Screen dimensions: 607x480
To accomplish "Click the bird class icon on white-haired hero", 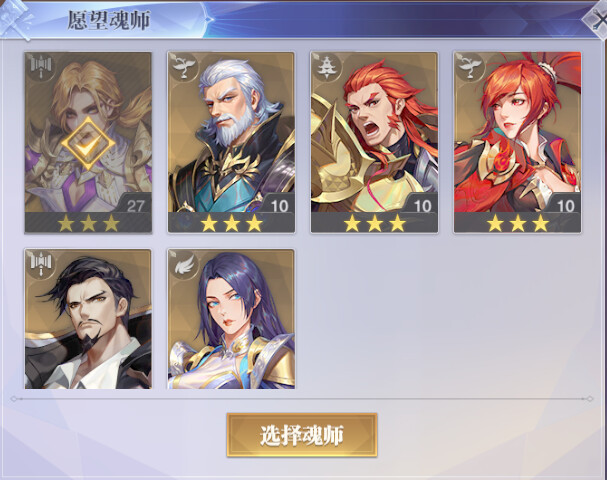I will pos(184,67).
